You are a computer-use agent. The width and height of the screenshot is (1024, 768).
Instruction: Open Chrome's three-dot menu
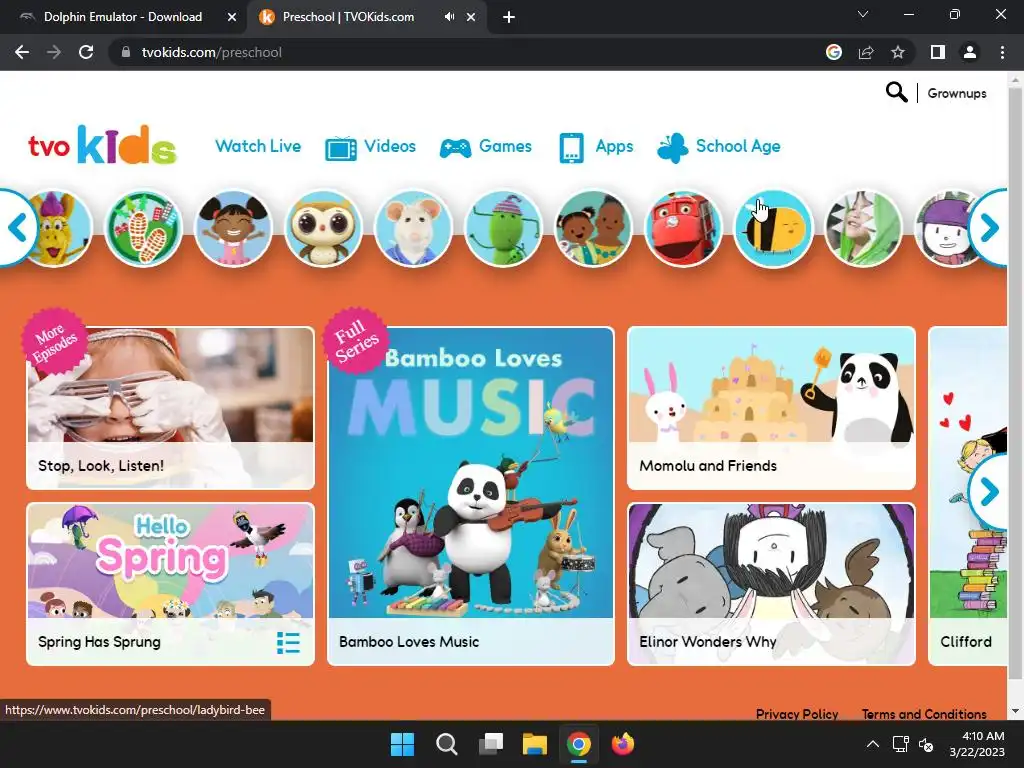(1002, 52)
